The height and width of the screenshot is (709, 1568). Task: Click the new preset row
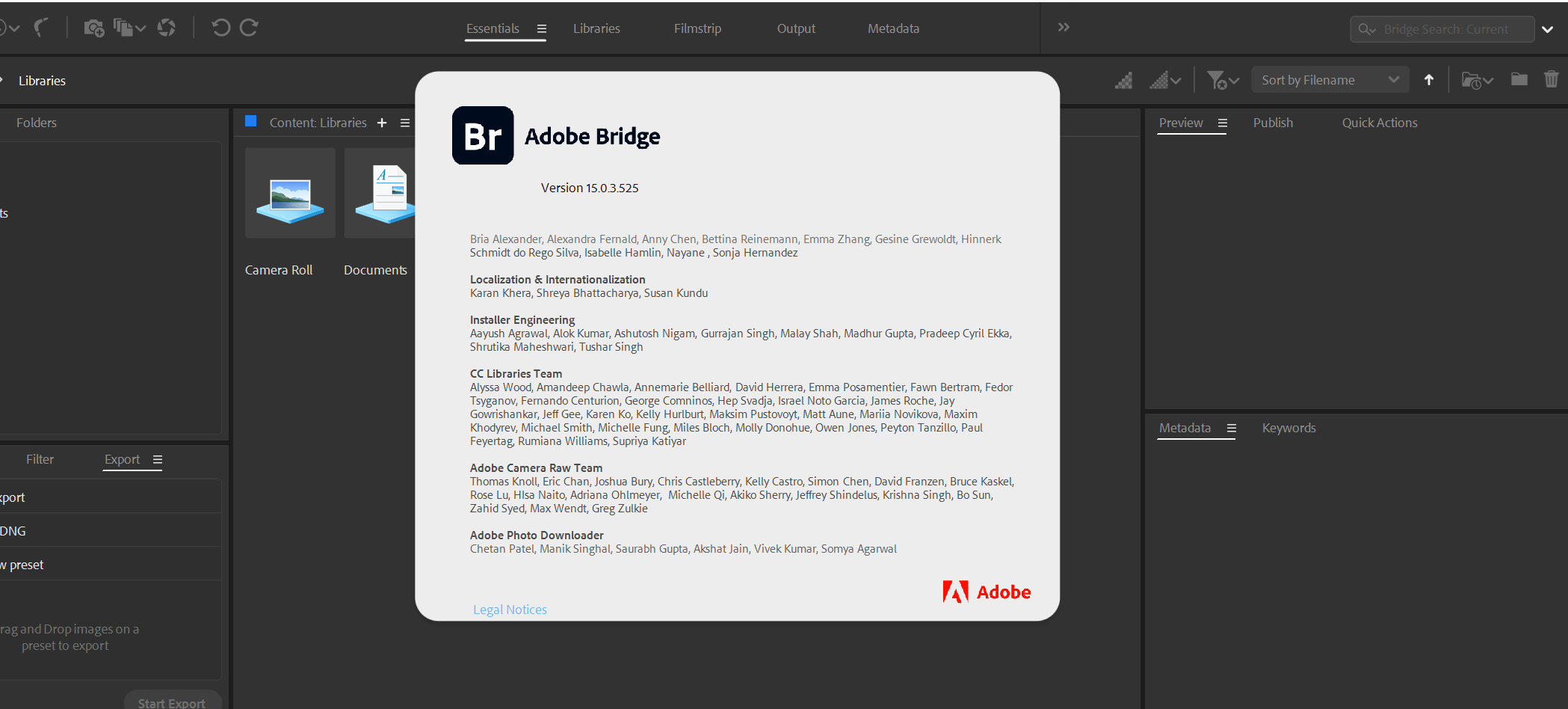pos(111,565)
